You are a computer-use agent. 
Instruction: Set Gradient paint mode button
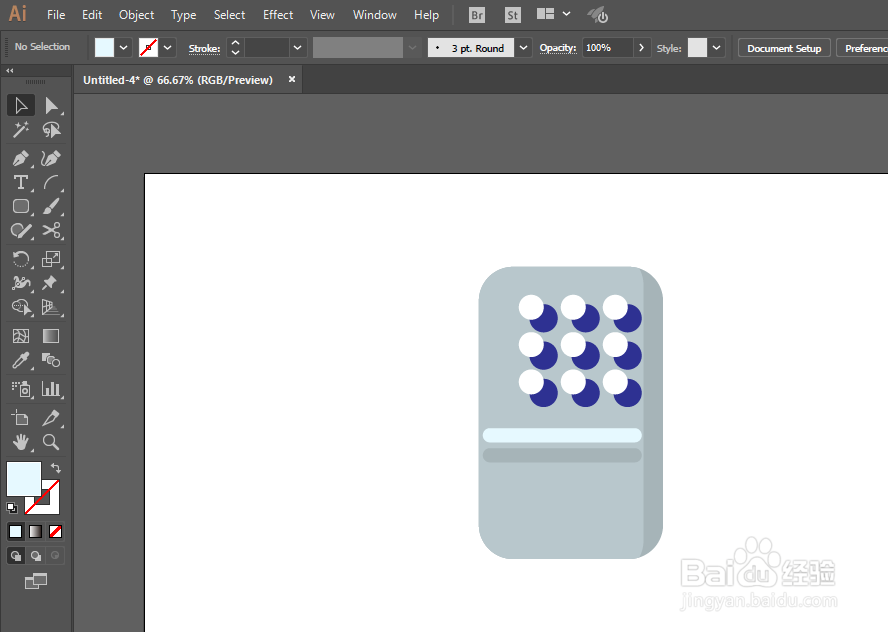[35, 531]
